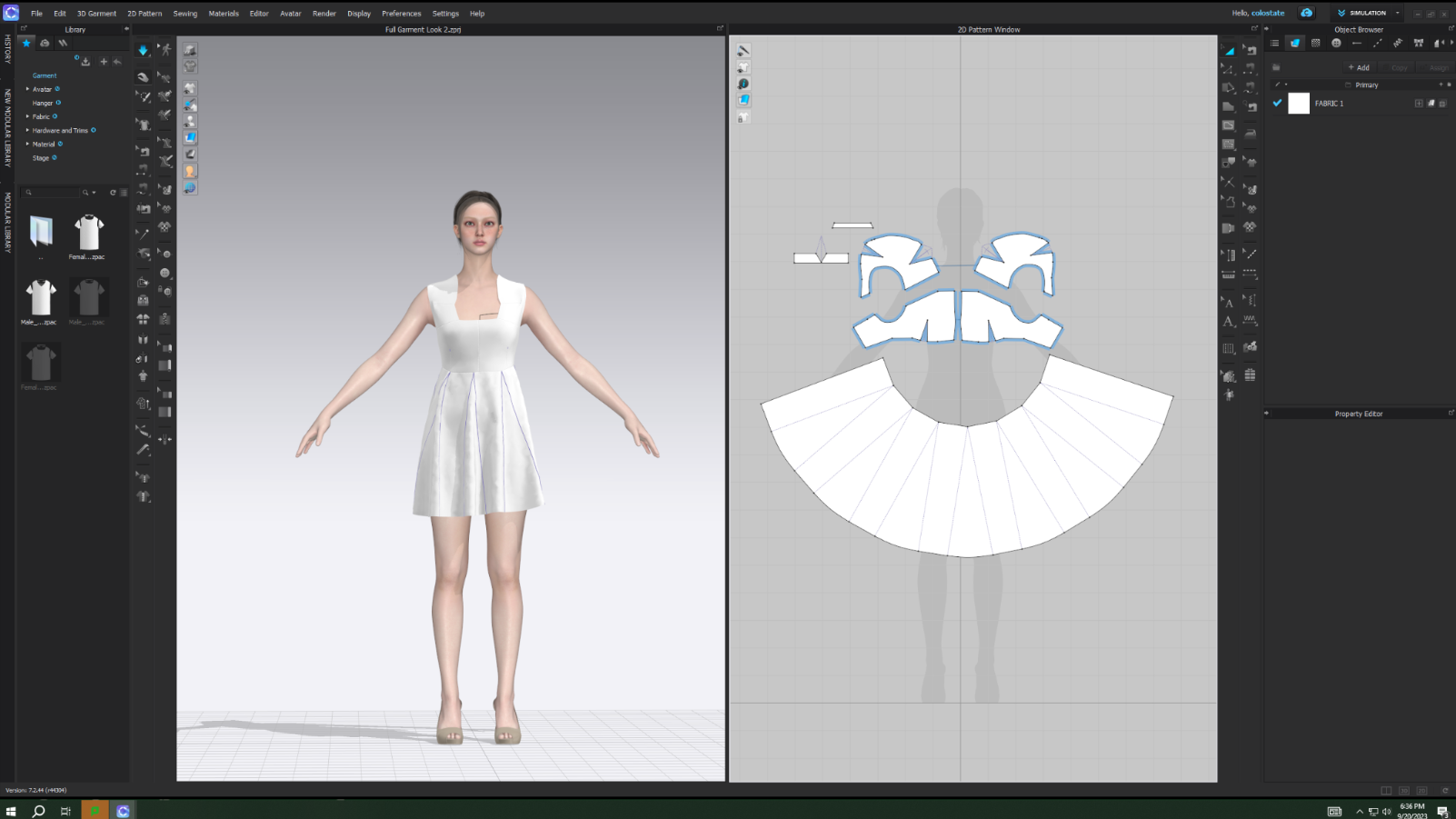The height and width of the screenshot is (819, 1456).
Task: Open the 3D Garment menu
Action: pyautogui.click(x=96, y=14)
